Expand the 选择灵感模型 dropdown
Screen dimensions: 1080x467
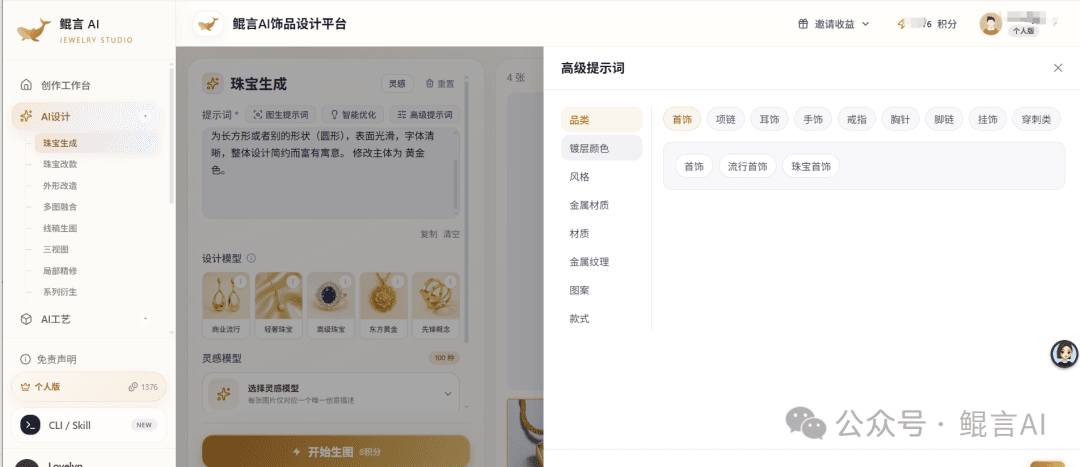tap(448, 394)
